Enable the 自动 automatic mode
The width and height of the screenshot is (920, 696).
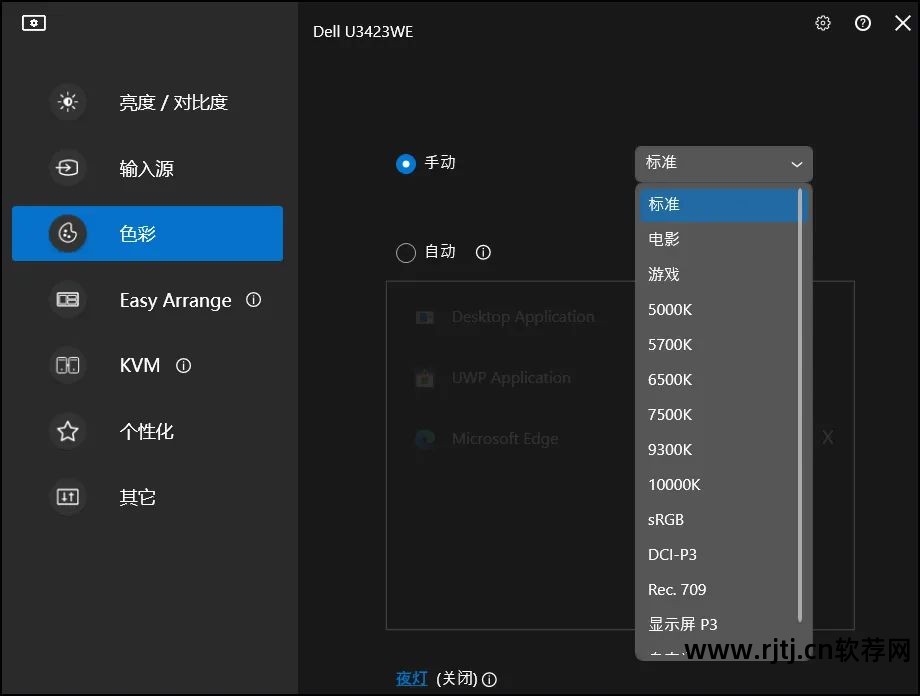click(x=406, y=252)
